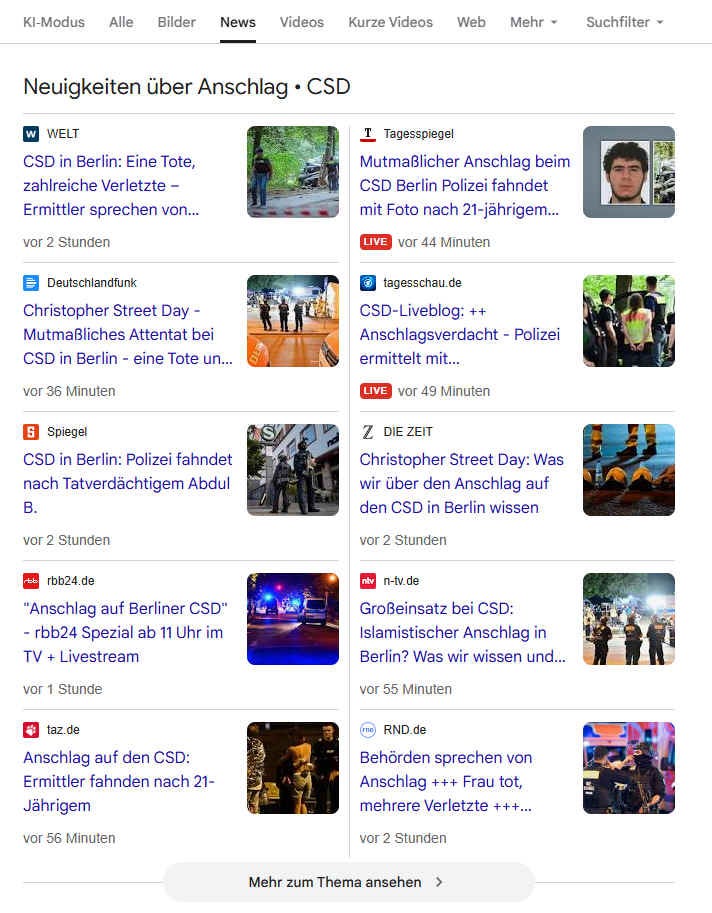Click the DIE ZEIT source logo icon
712x913 pixels.
367,432
